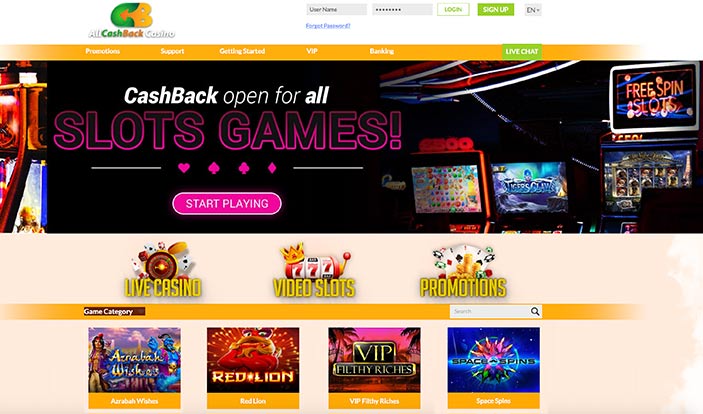Viewport: 703px width, 414px height.
Task: Click the search magnifier icon
Action: click(535, 311)
